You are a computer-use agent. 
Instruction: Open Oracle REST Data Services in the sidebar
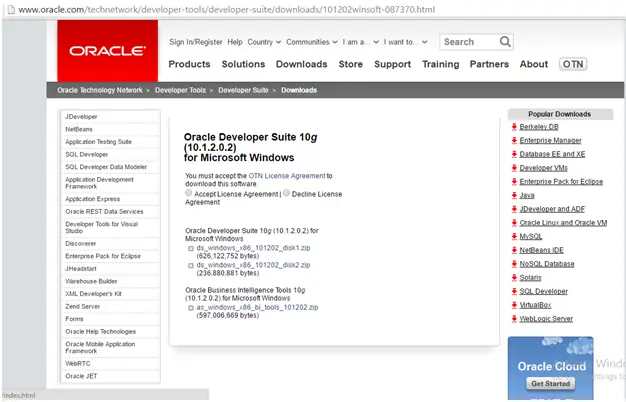110,212
